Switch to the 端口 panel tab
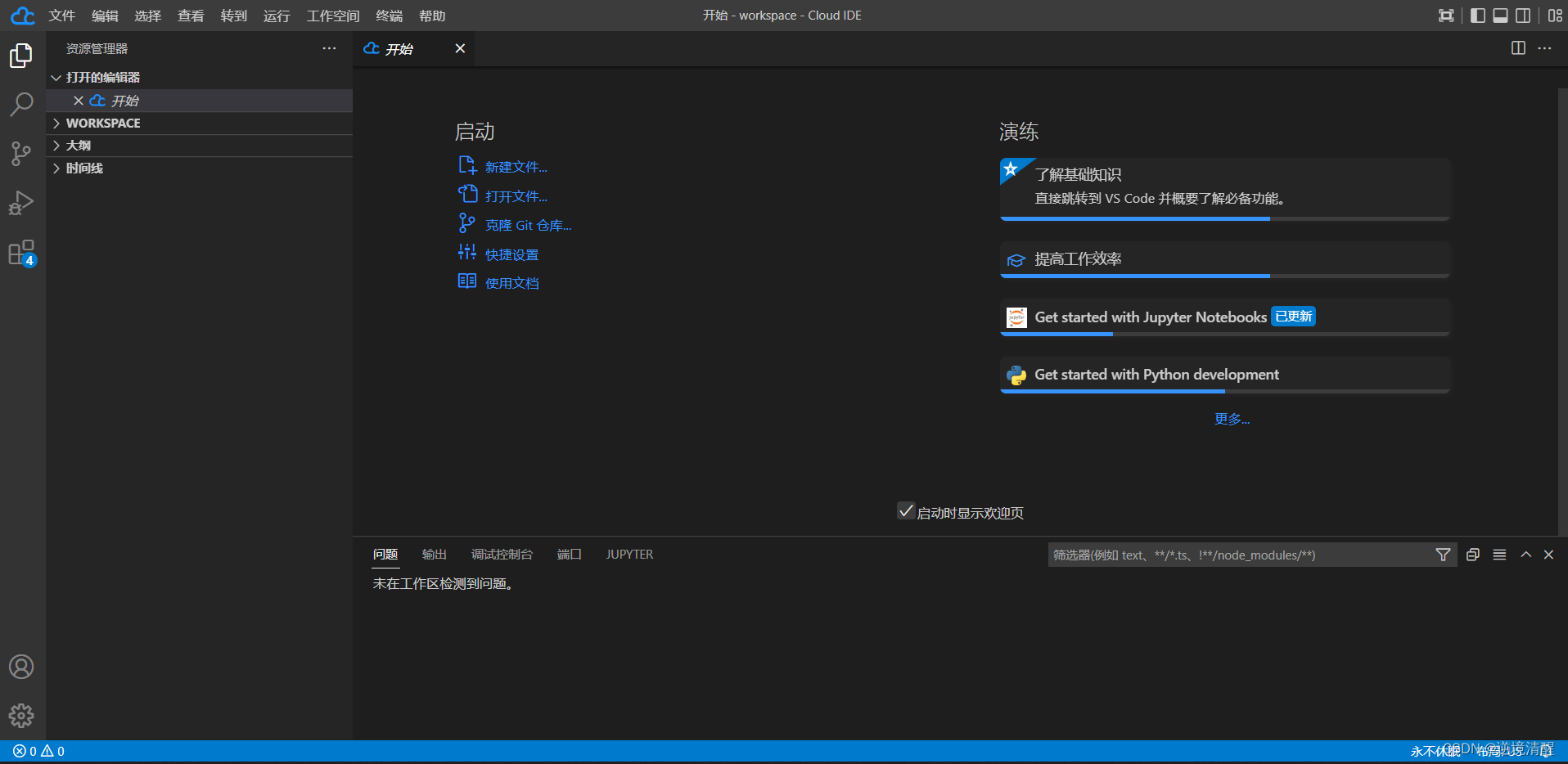The height and width of the screenshot is (764, 1568). pyautogui.click(x=570, y=555)
